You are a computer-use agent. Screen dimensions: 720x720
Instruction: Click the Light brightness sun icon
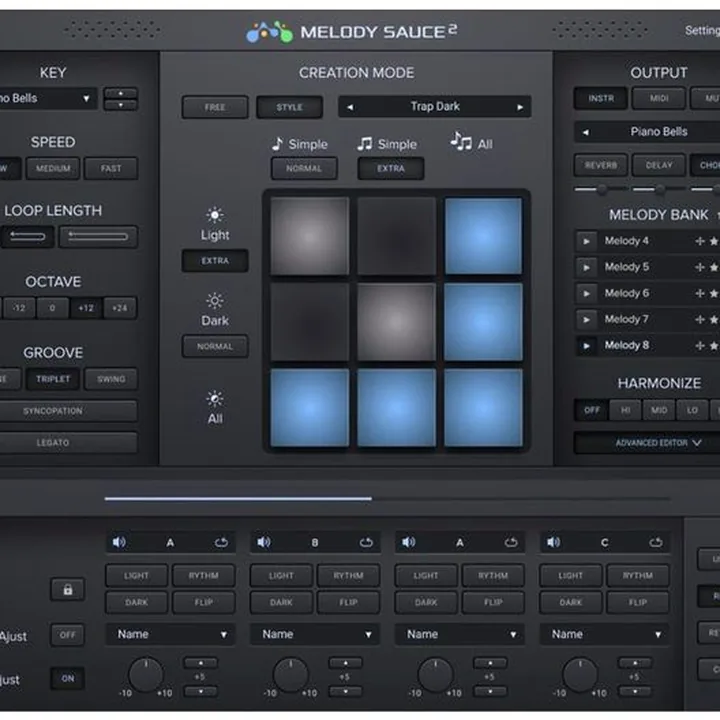(x=215, y=215)
